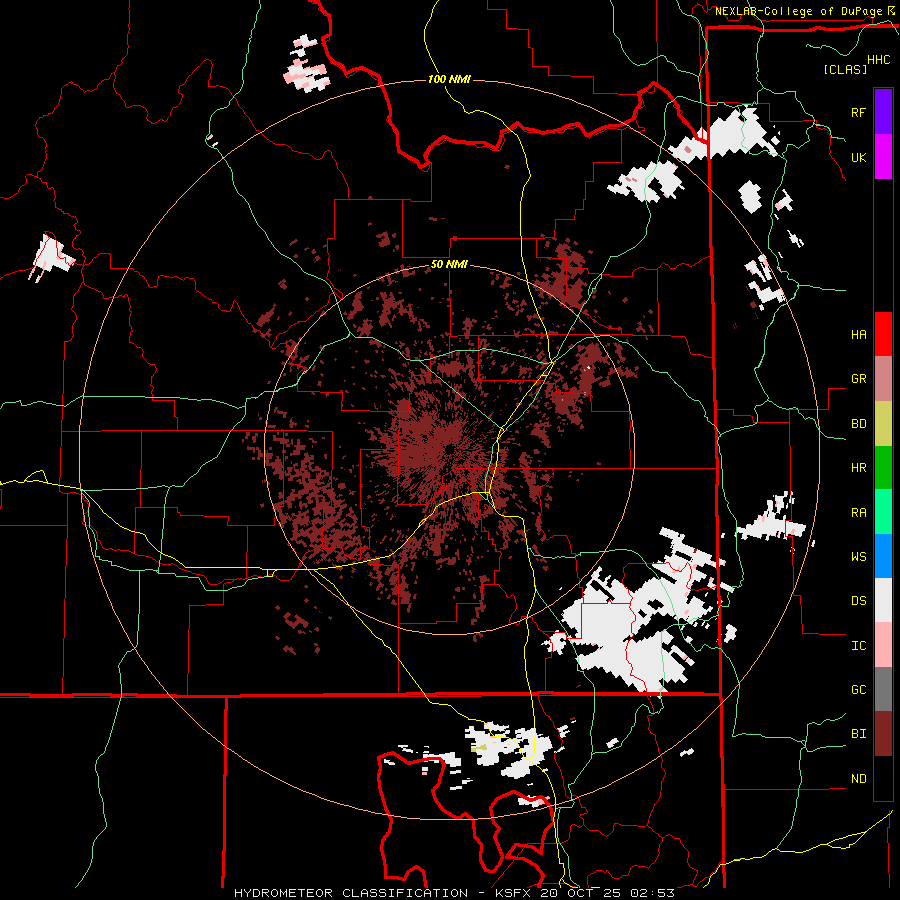Click the HA legend label
This screenshot has height=900, width=900.
pyautogui.click(x=858, y=334)
